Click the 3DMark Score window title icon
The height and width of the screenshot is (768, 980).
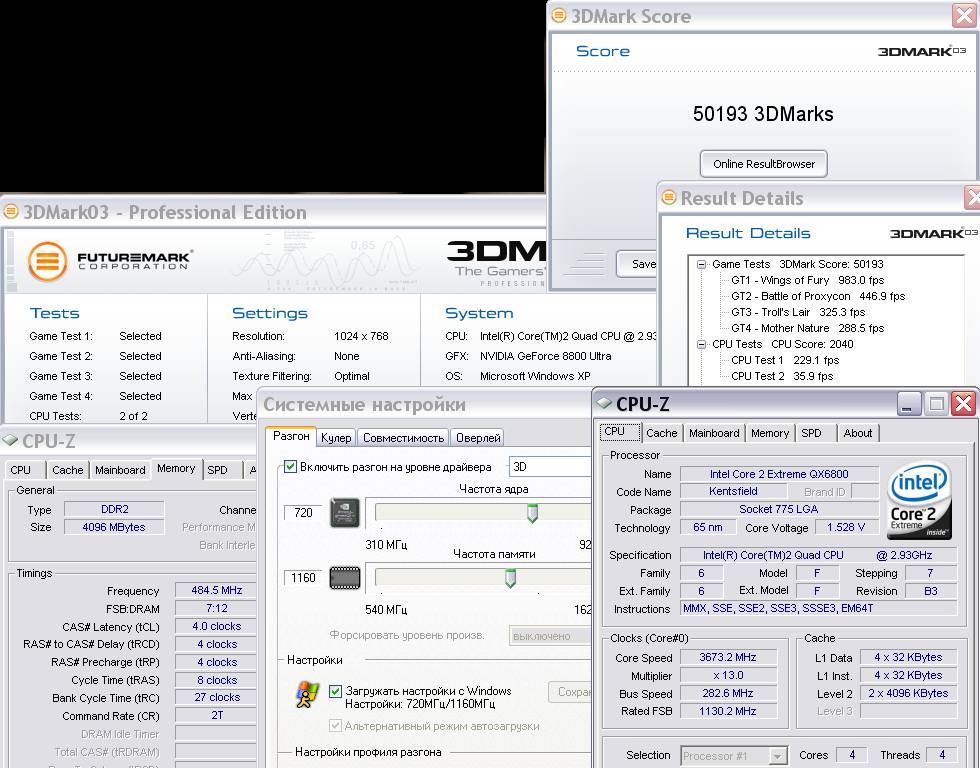pyautogui.click(x=559, y=15)
